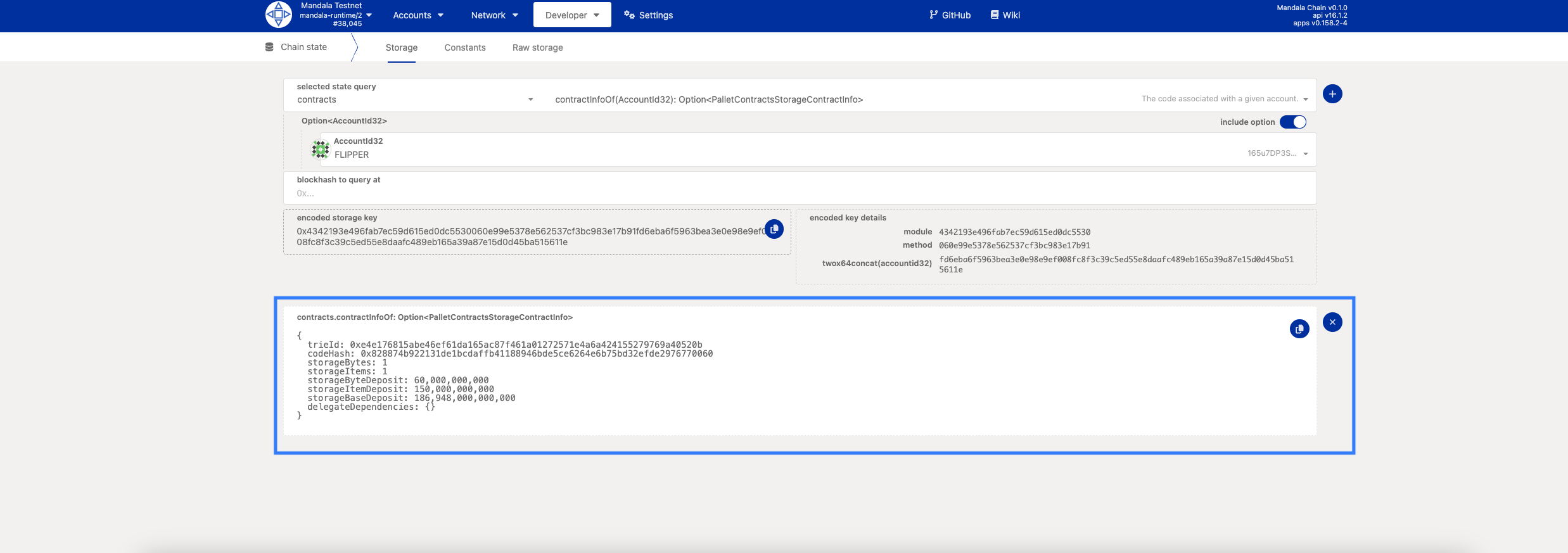This screenshot has height=553, width=1568.
Task: Click the delegateDependencies line
Action: click(x=371, y=407)
